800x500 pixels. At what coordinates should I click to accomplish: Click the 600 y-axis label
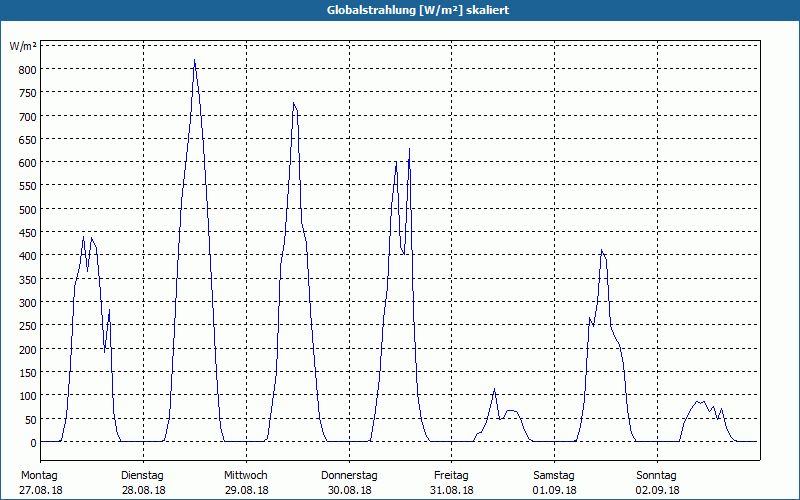click(28, 163)
